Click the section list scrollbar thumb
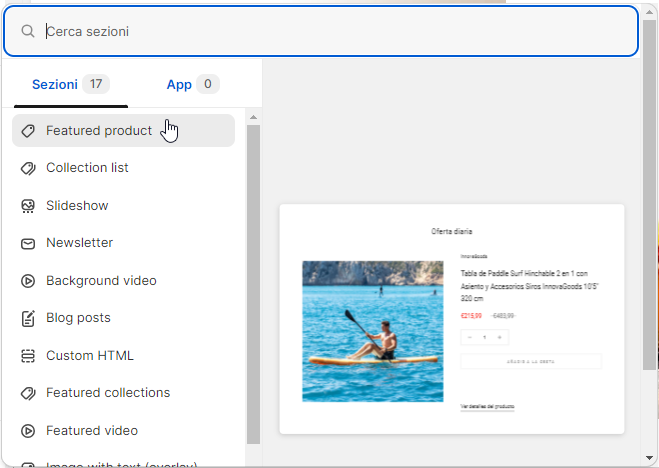 coord(253,280)
